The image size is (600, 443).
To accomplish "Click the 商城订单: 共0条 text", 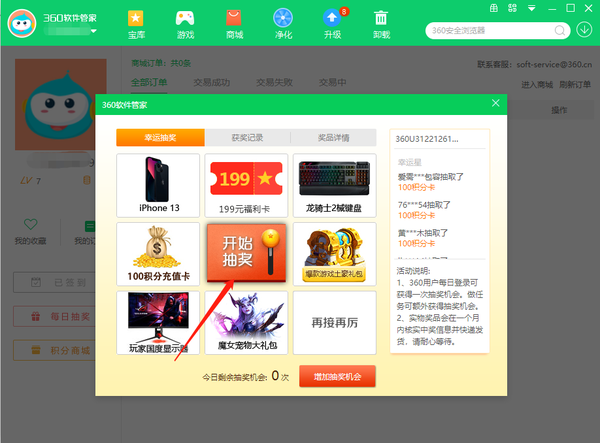I will pos(161,63).
